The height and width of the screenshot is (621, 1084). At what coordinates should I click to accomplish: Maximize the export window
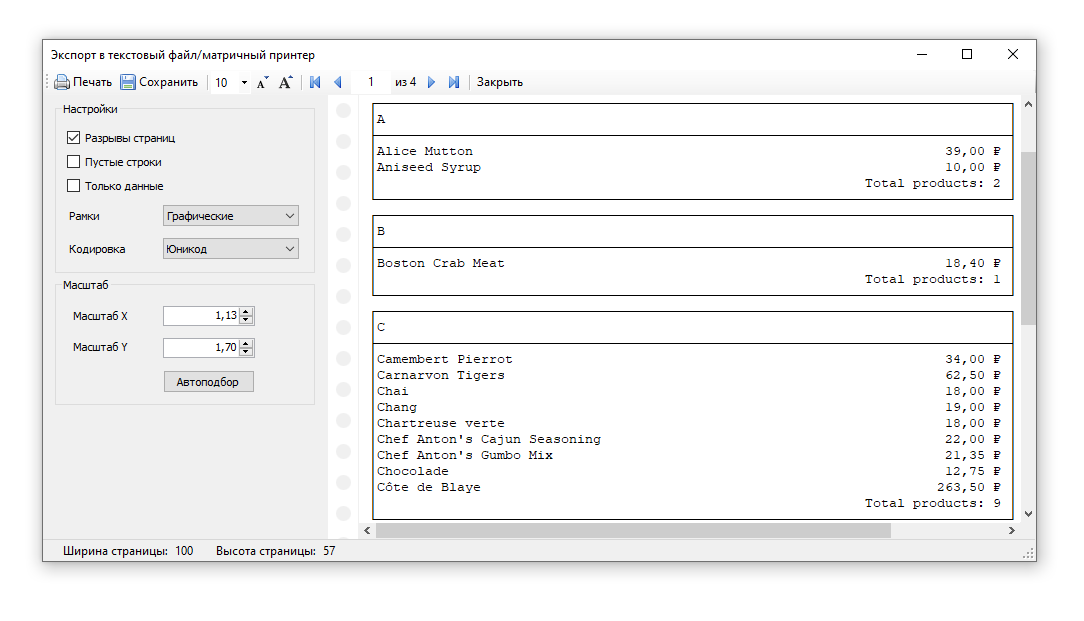coord(967,55)
